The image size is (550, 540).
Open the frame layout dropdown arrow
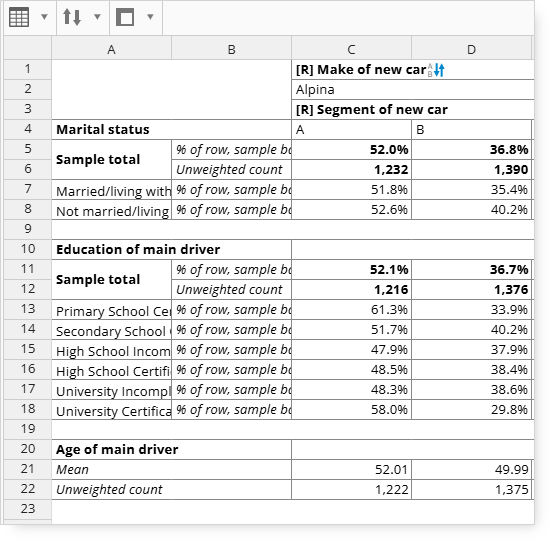[x=150, y=16]
